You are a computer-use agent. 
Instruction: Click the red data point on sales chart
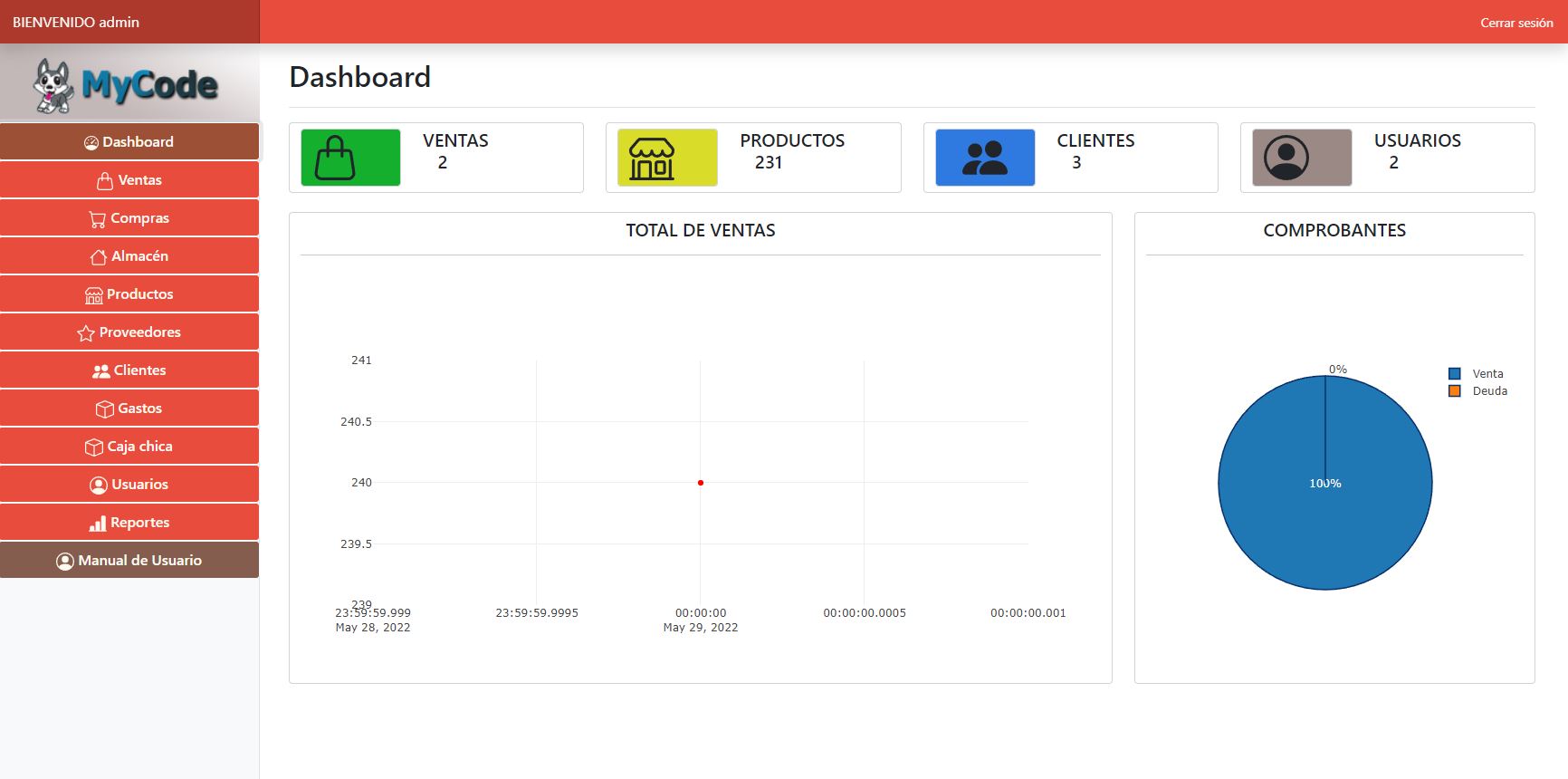[x=701, y=483]
